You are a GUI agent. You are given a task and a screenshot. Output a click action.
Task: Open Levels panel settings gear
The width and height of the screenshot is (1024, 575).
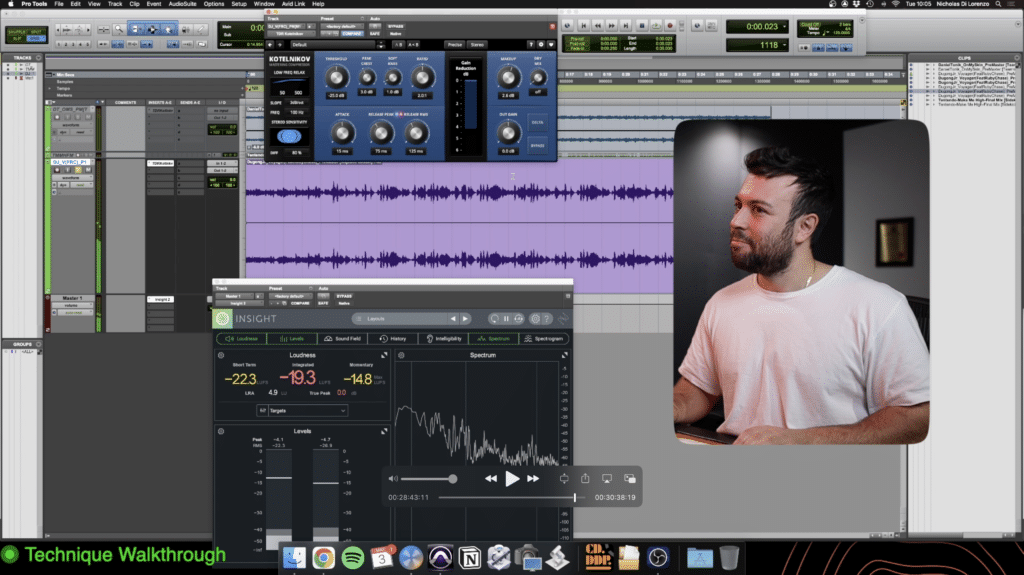221,431
